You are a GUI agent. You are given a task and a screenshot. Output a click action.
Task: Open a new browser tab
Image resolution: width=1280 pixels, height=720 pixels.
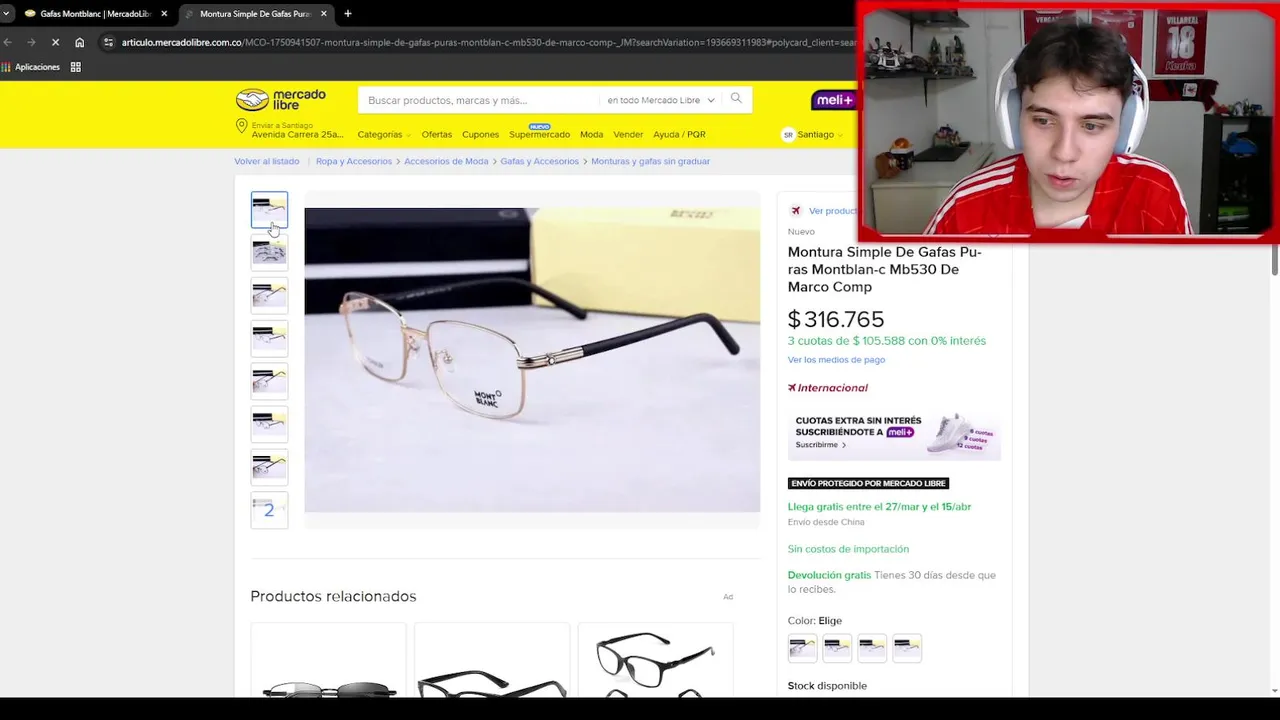(x=347, y=13)
